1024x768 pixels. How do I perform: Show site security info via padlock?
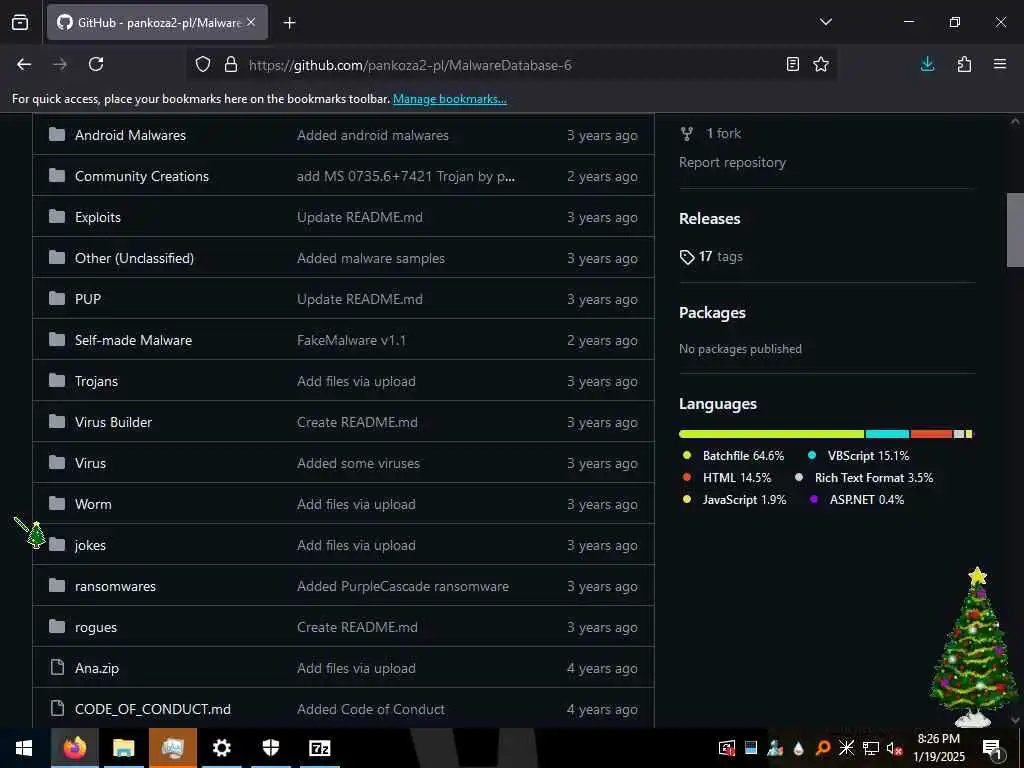tap(231, 64)
